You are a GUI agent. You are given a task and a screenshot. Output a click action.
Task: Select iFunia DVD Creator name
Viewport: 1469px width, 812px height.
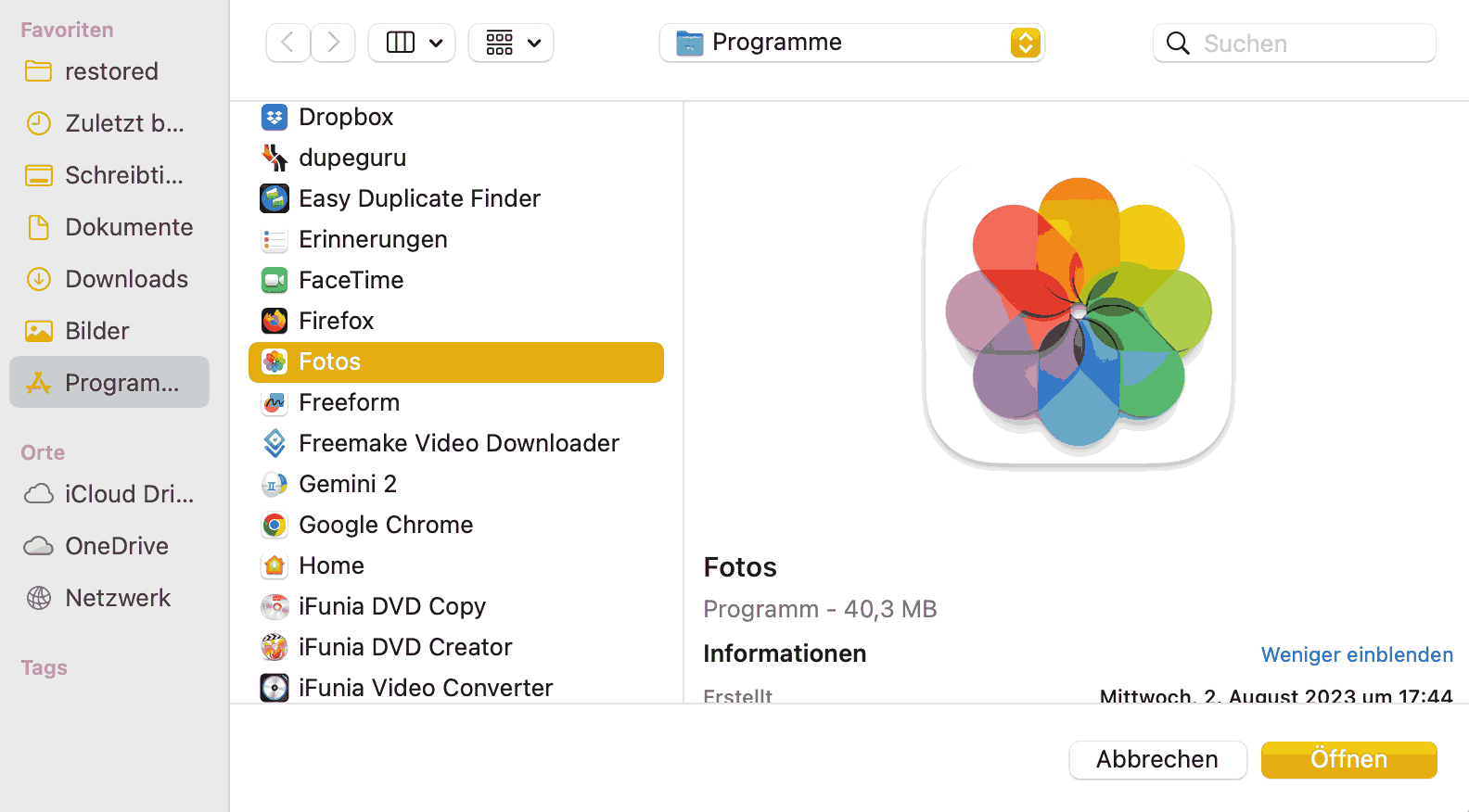pos(405,647)
